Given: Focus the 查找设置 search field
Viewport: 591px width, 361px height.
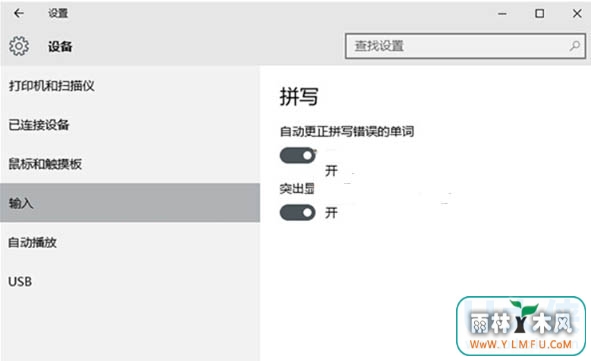Looking at the screenshot, I should click(465, 46).
